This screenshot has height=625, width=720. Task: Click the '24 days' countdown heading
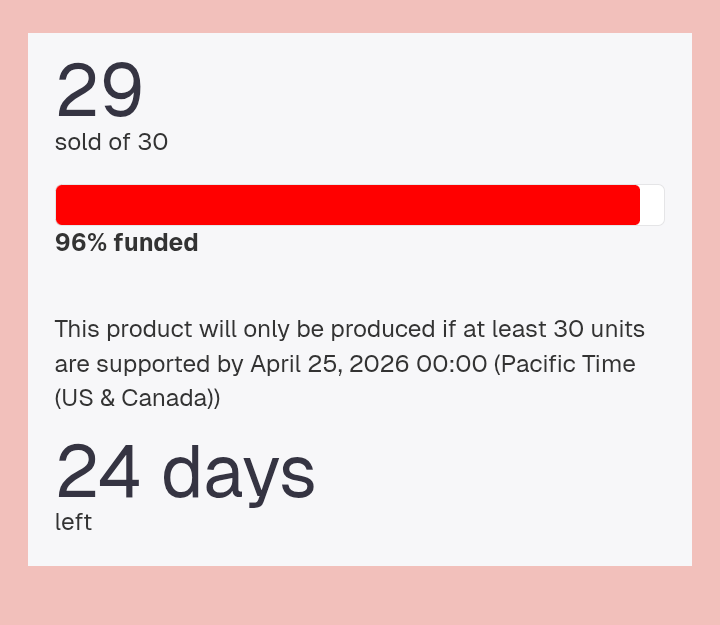[185, 473]
